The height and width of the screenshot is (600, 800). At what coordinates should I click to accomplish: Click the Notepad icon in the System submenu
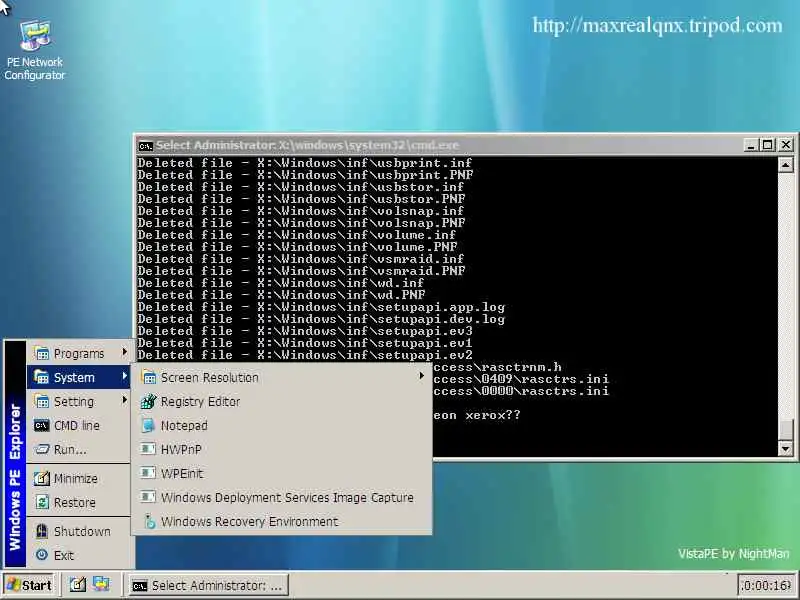coord(149,426)
